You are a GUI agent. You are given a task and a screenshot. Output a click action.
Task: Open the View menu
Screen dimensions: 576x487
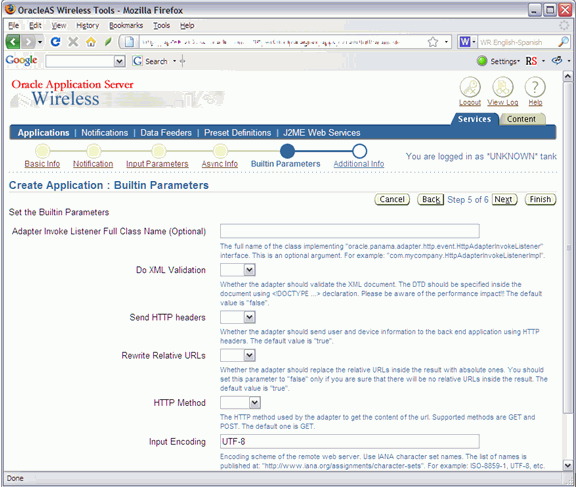59,25
